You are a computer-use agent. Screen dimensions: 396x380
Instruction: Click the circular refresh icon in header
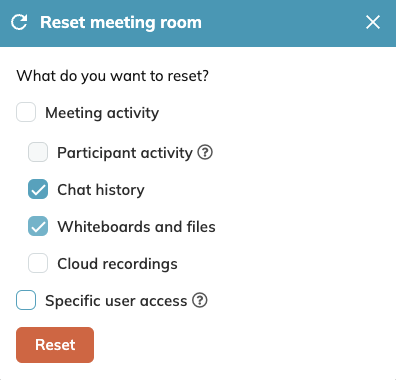click(19, 22)
